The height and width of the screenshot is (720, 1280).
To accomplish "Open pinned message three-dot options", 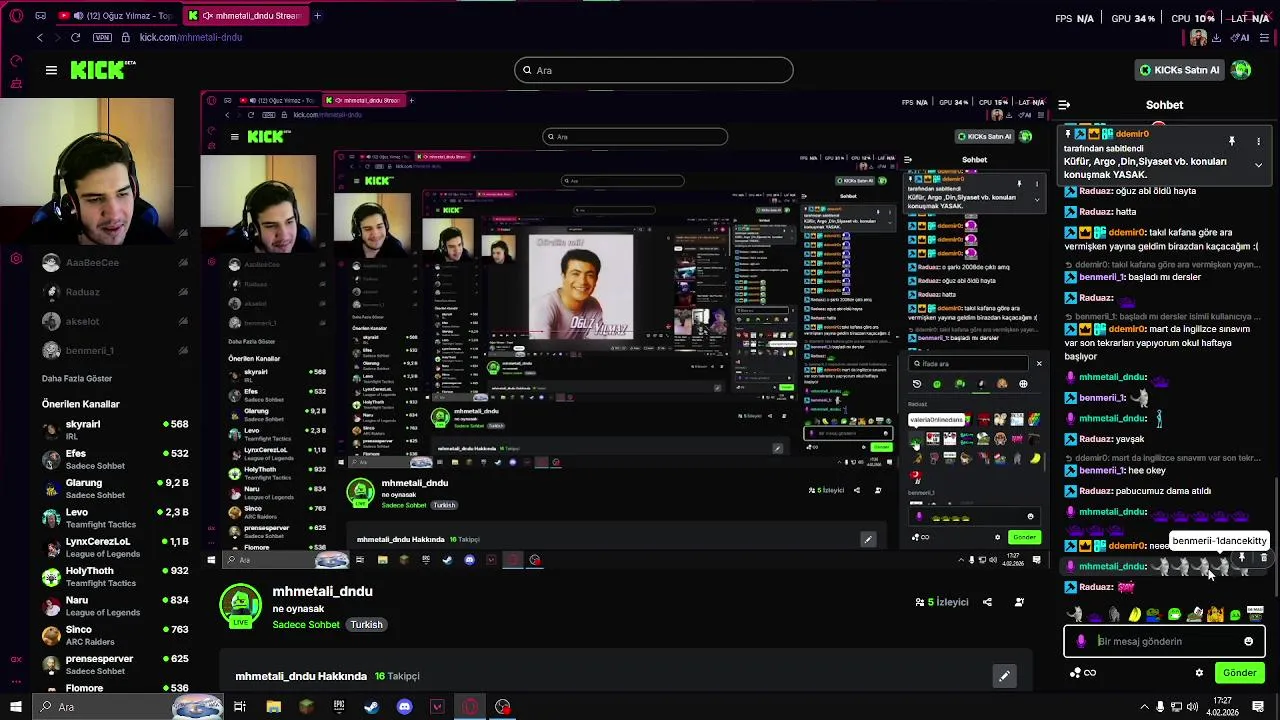I will pos(1258,141).
